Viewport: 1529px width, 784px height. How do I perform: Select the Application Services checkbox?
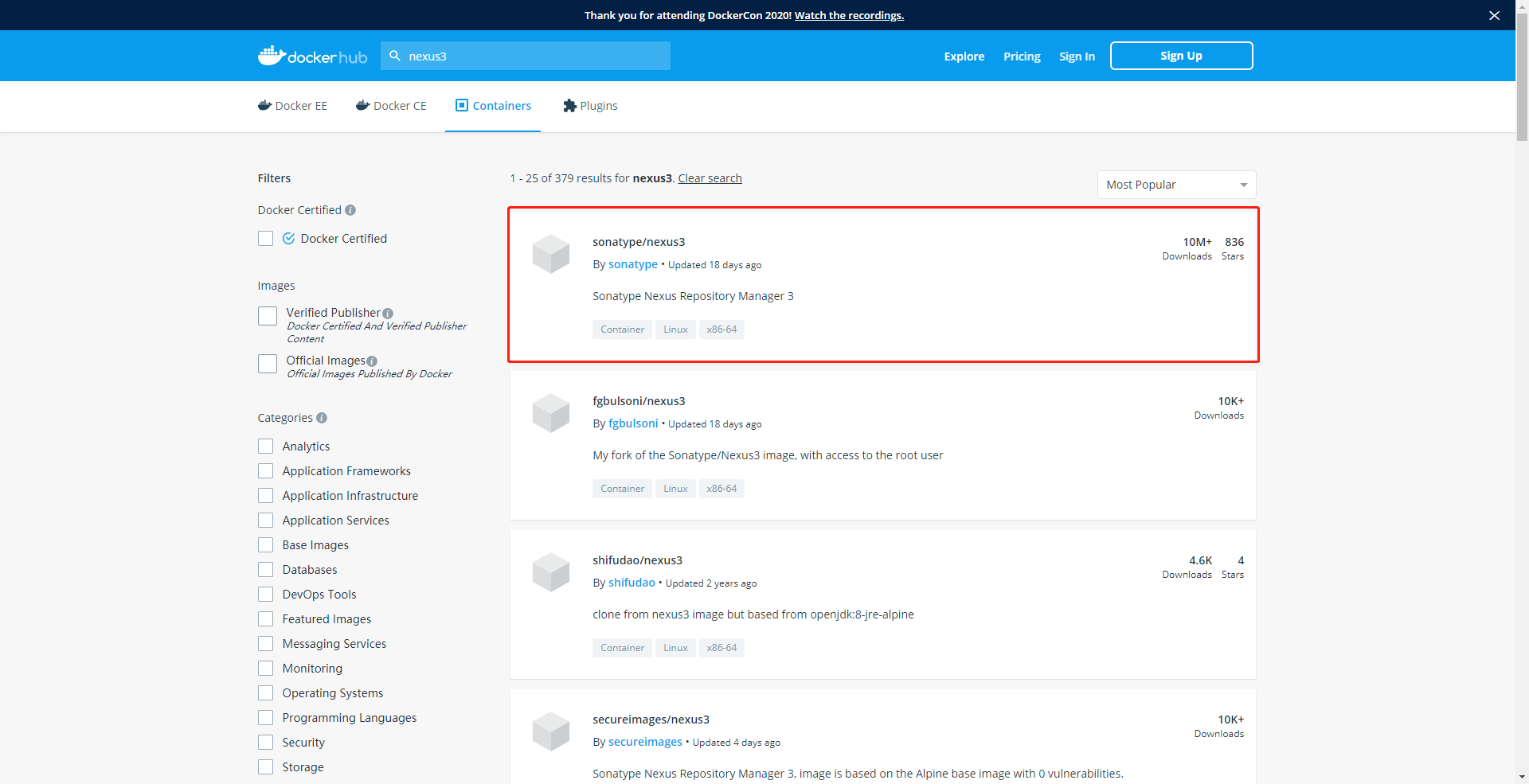(x=266, y=521)
